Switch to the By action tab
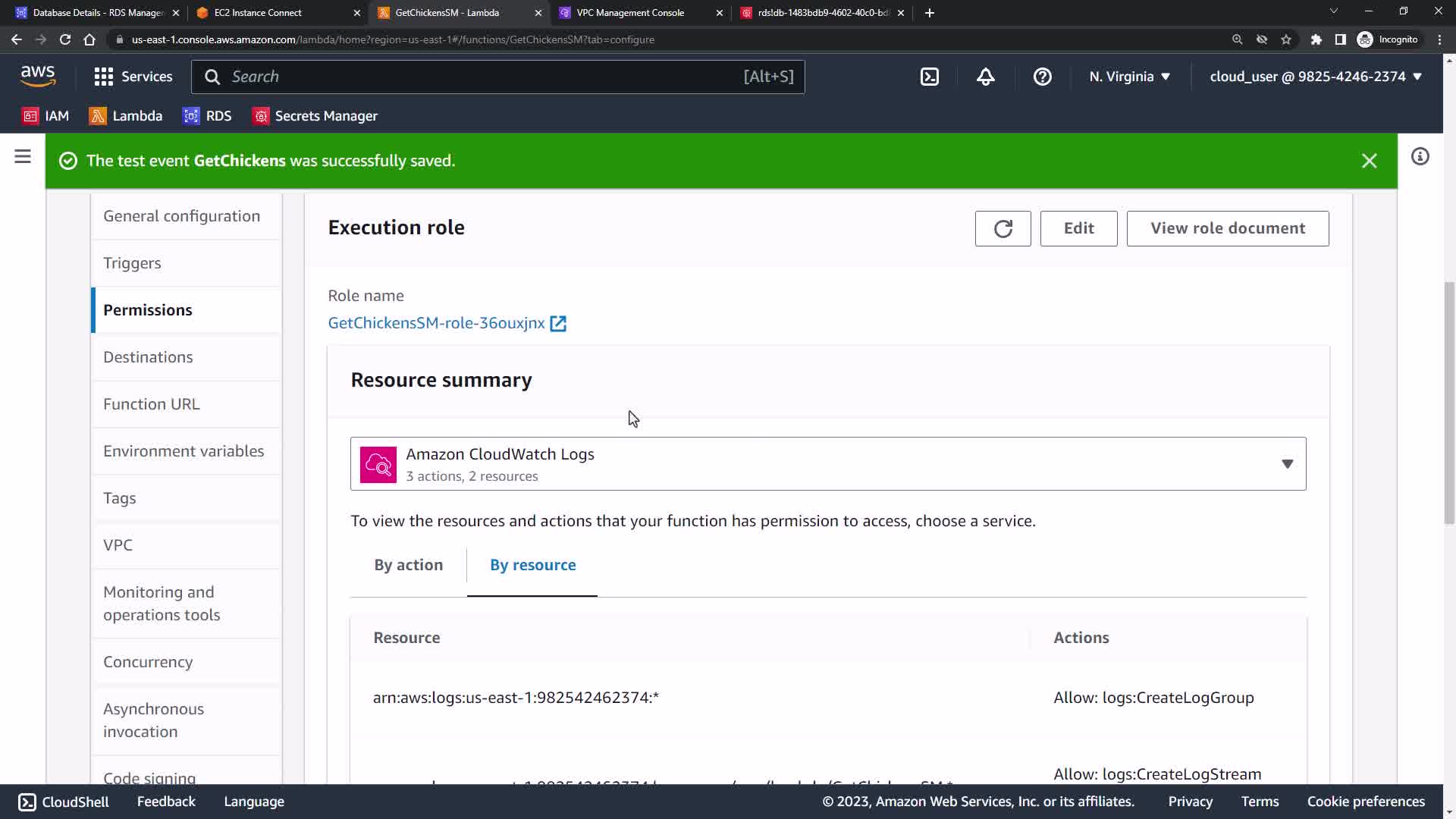This screenshot has height=819, width=1456. click(408, 565)
